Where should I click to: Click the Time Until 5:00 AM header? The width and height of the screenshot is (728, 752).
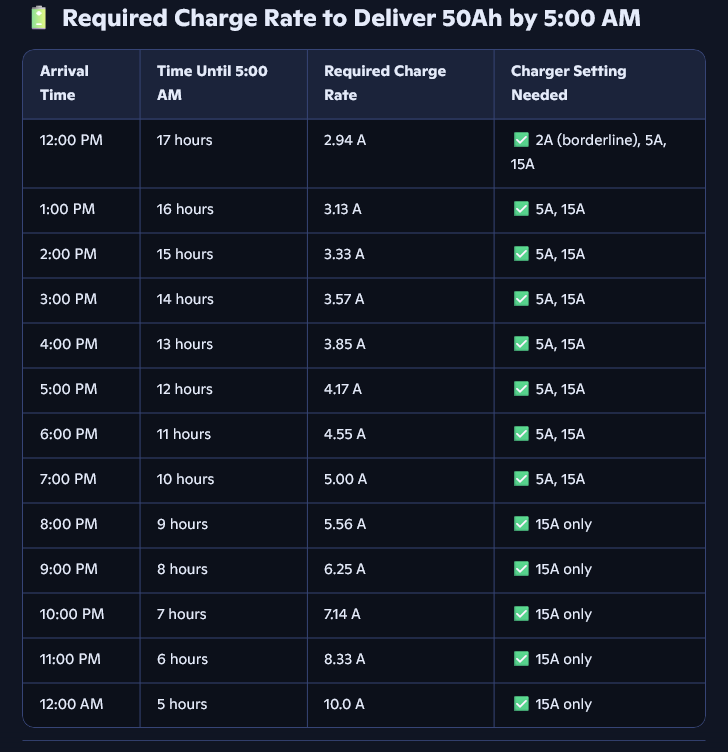[212, 83]
